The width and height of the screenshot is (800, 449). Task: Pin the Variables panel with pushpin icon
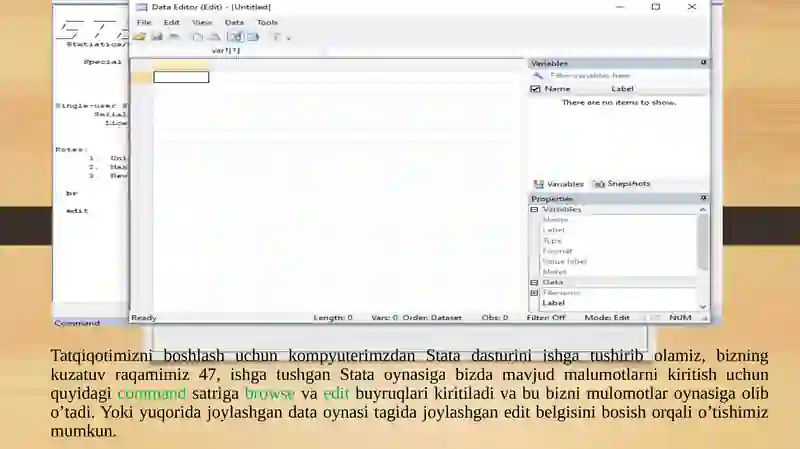(703, 62)
